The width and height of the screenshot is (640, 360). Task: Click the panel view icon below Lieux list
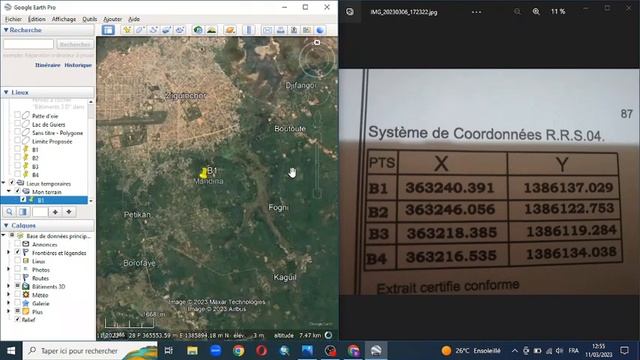23,212
